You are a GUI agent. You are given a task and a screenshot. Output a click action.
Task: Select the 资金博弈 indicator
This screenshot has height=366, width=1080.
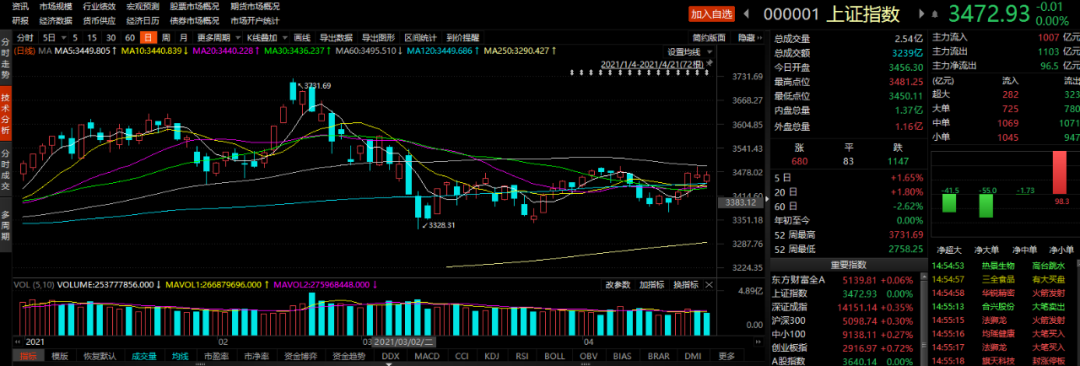pos(302,356)
